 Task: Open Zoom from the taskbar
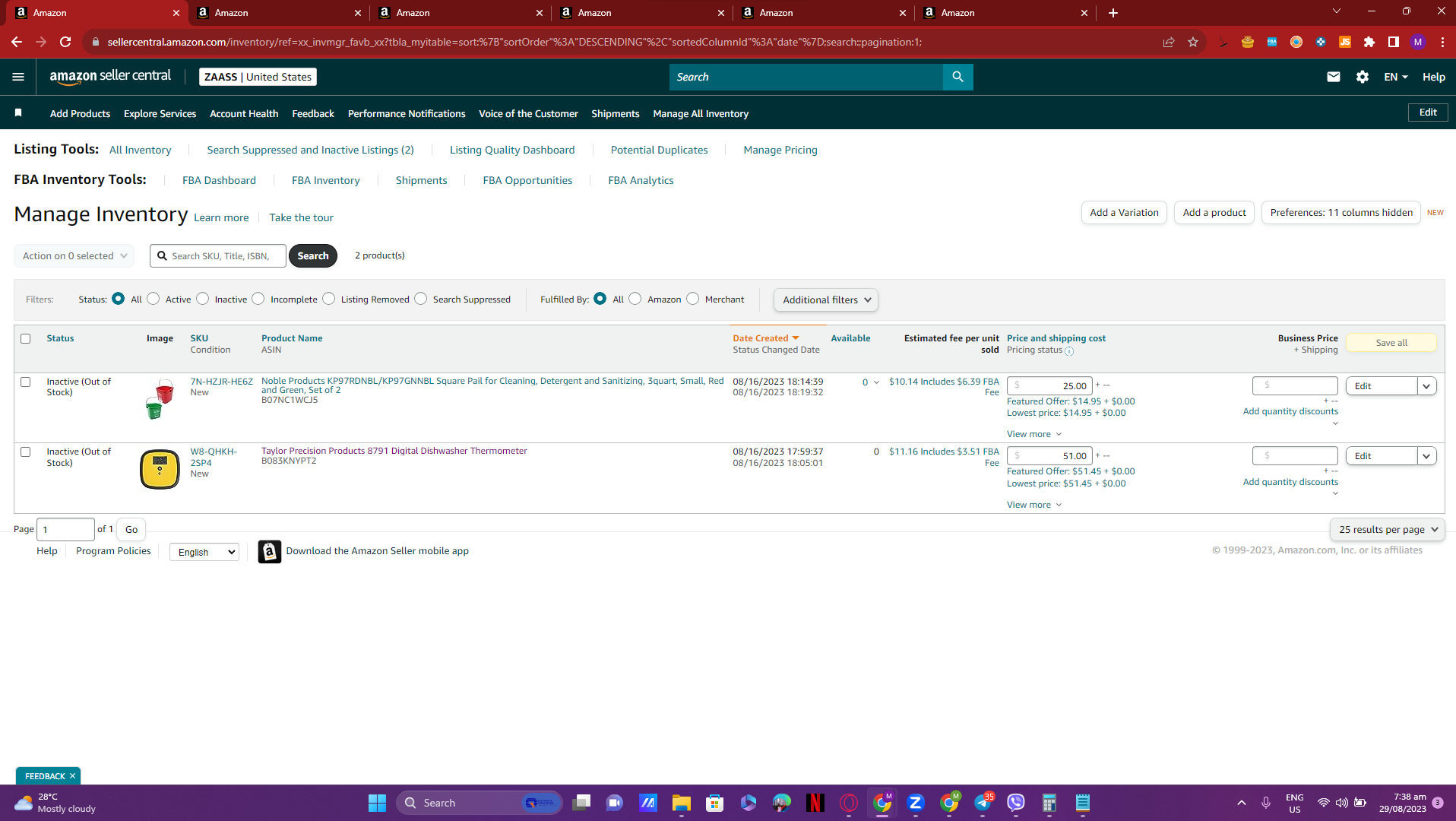[915, 803]
